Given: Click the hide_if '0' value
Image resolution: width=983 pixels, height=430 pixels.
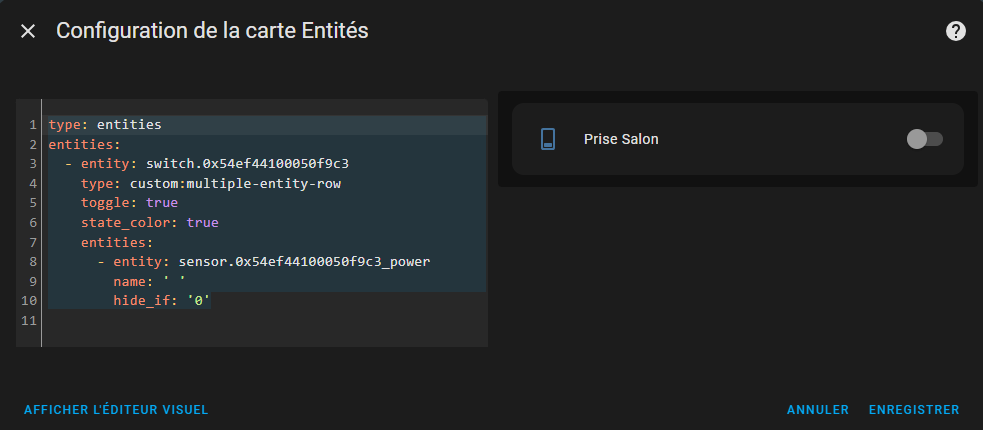Looking at the screenshot, I should [x=198, y=301].
